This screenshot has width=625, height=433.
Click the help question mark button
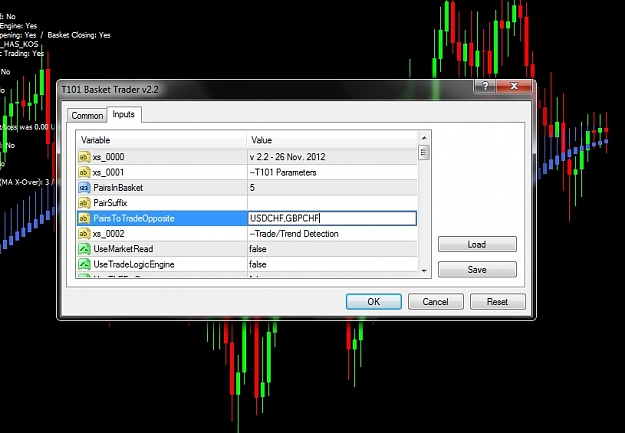tap(485, 86)
